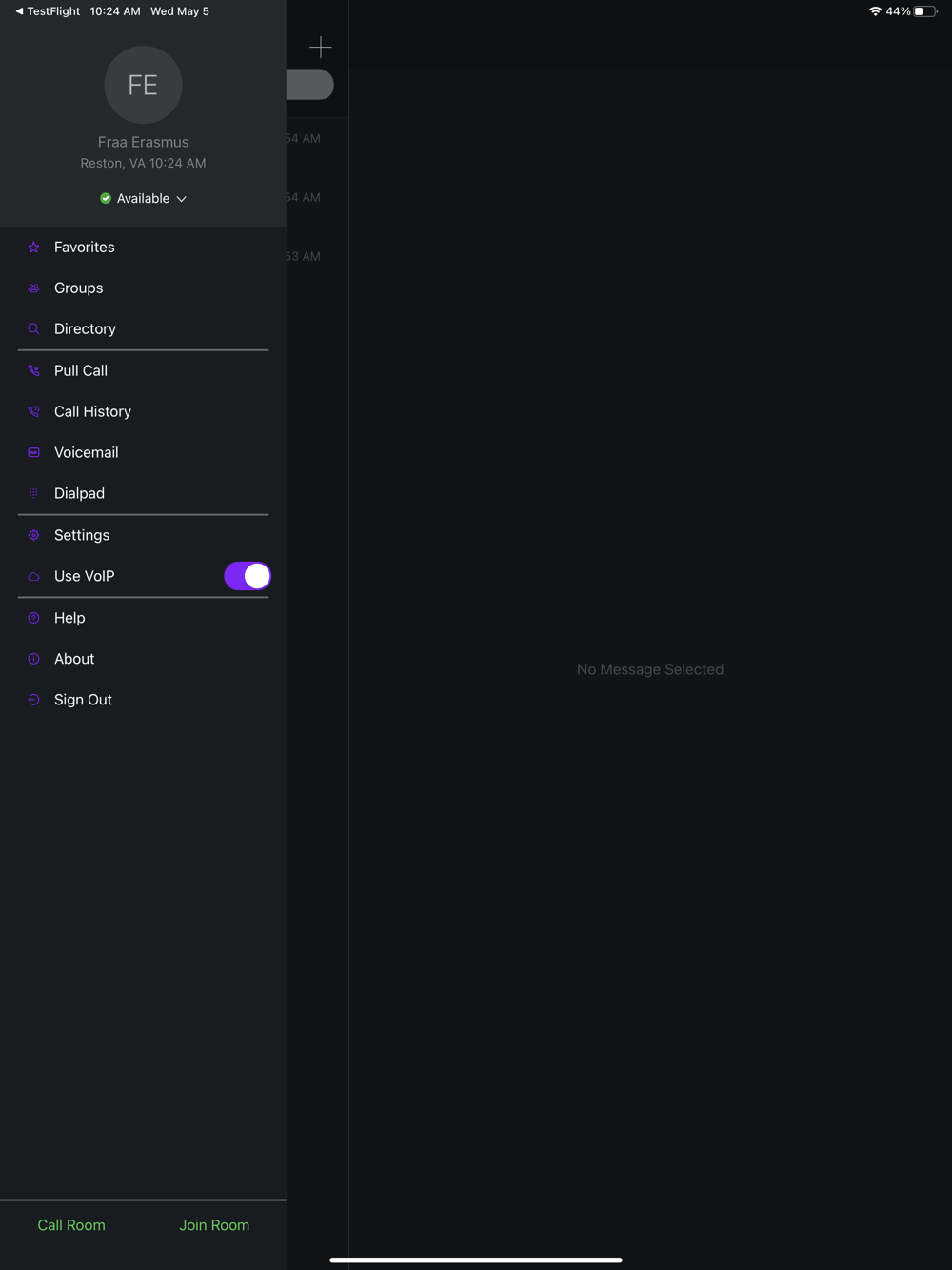
Task: Click the Dialpad grid icon
Action: (33, 494)
